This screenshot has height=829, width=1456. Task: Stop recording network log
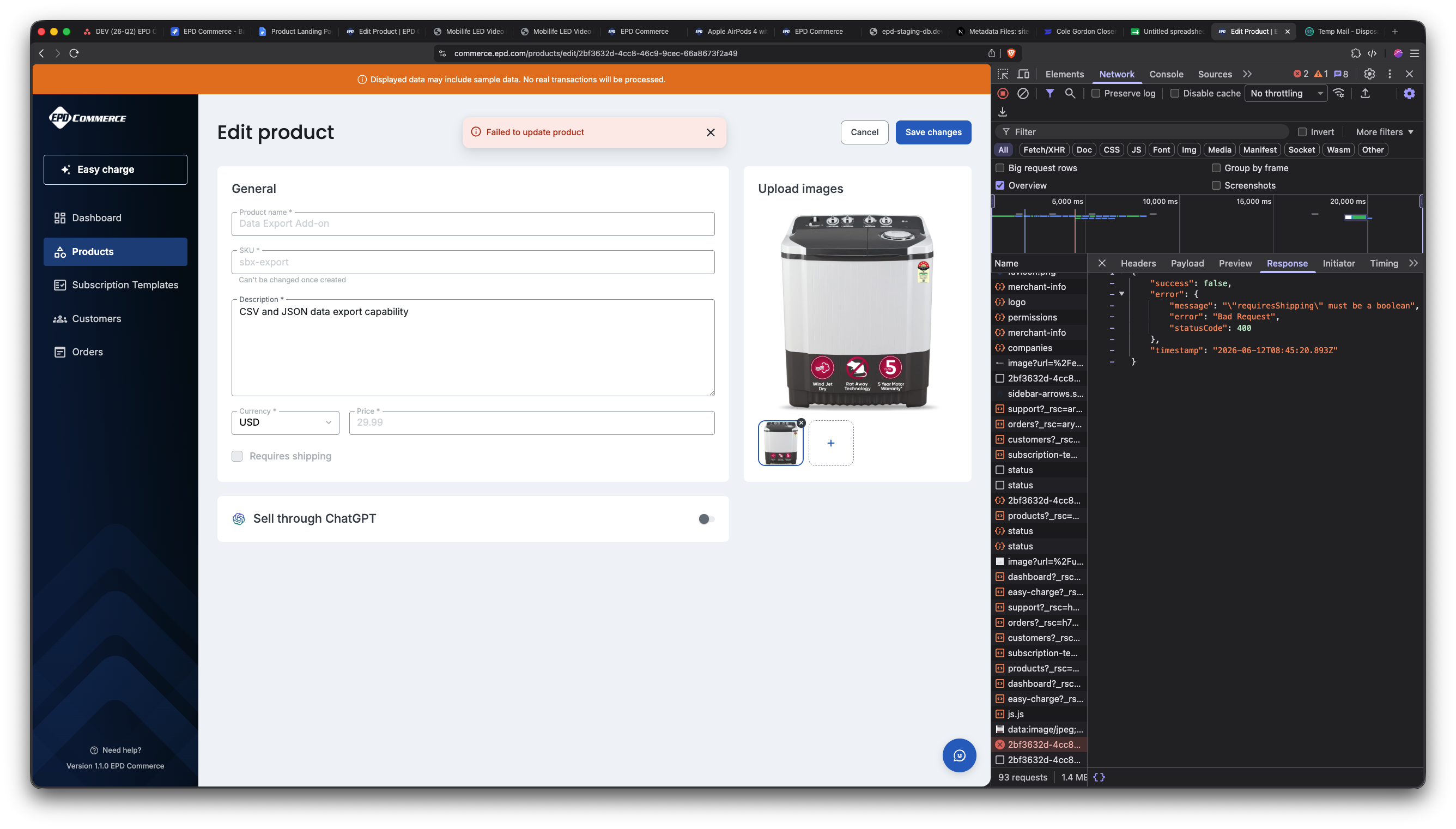(x=1003, y=93)
